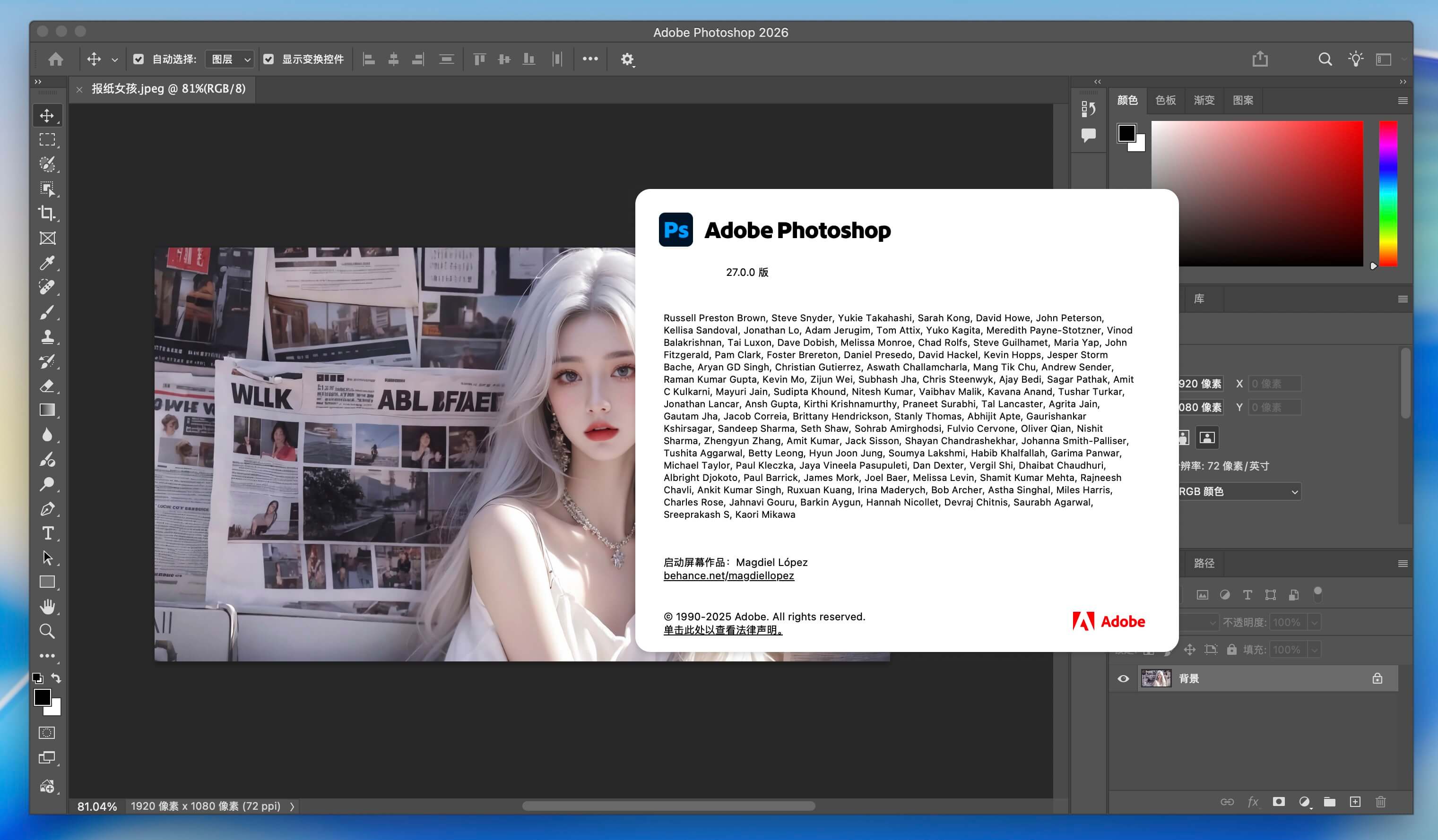Select the Clone Stamp tool
This screenshot has width=1438, height=840.
click(x=47, y=336)
